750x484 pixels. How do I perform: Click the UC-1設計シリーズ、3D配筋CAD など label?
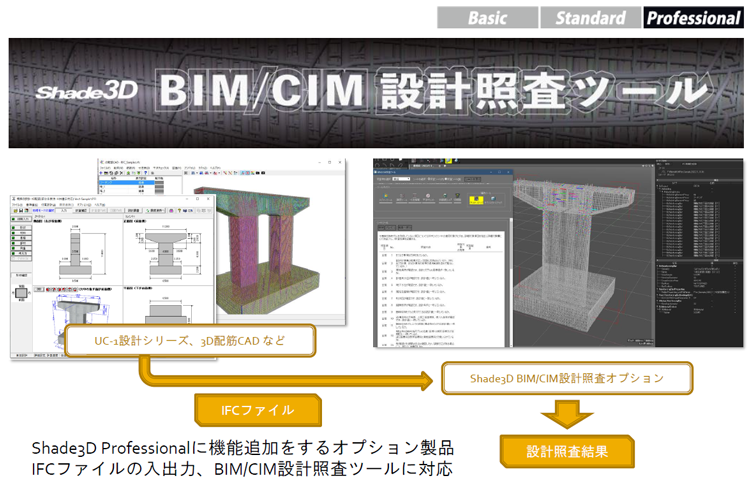(190, 341)
